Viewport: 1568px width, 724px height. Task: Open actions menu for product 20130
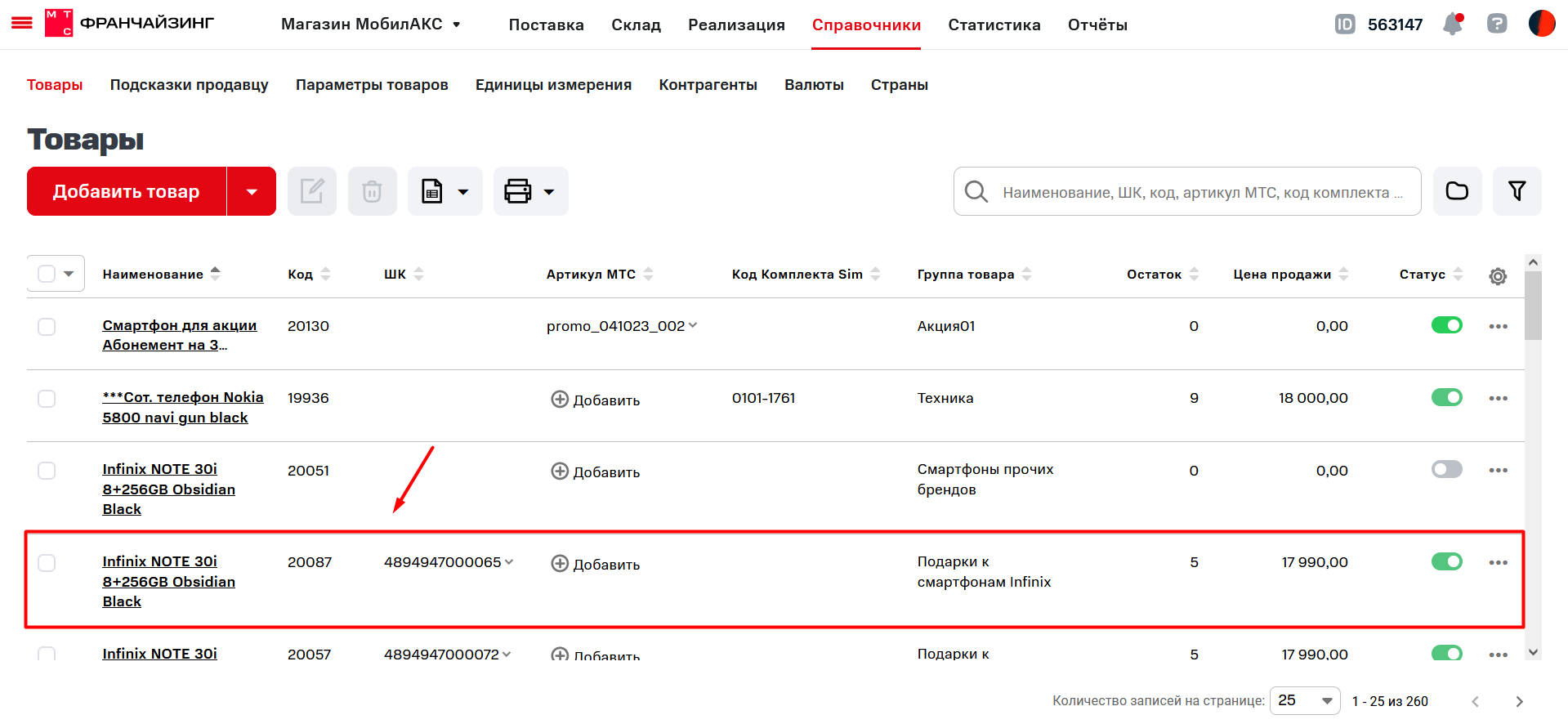click(1498, 327)
